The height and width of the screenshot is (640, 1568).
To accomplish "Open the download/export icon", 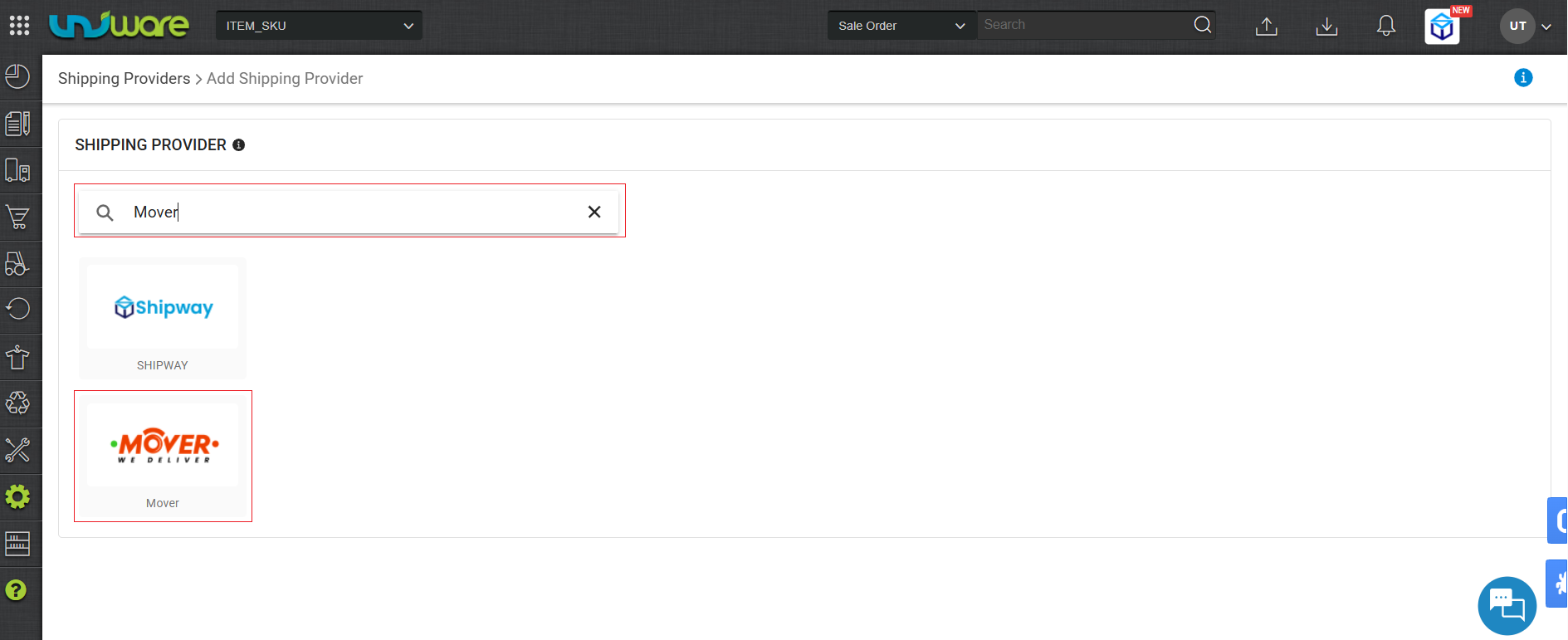I will (x=1326, y=27).
